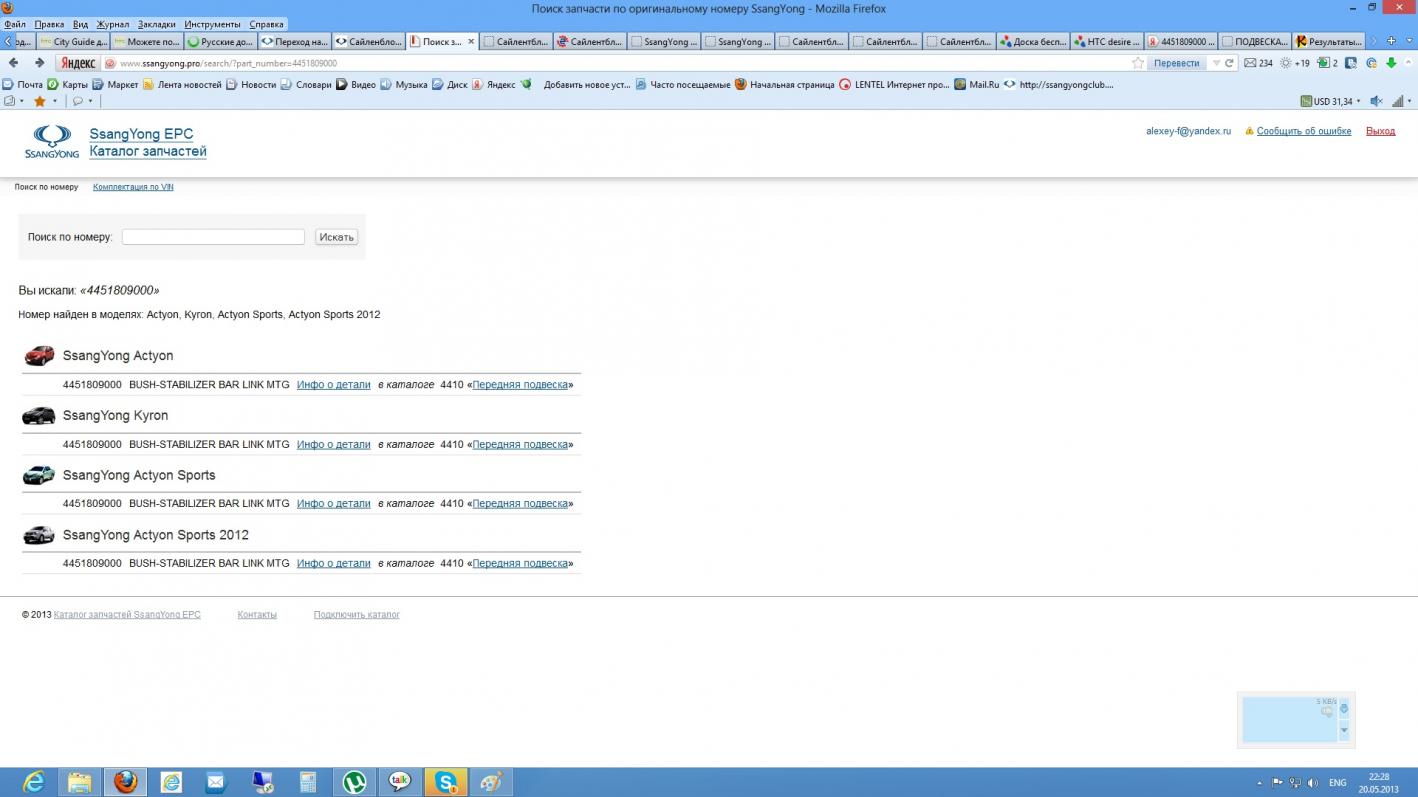Viewport: 1418px width, 797px height.
Task: Open the Подключить каталог footer link
Action: click(x=357, y=615)
